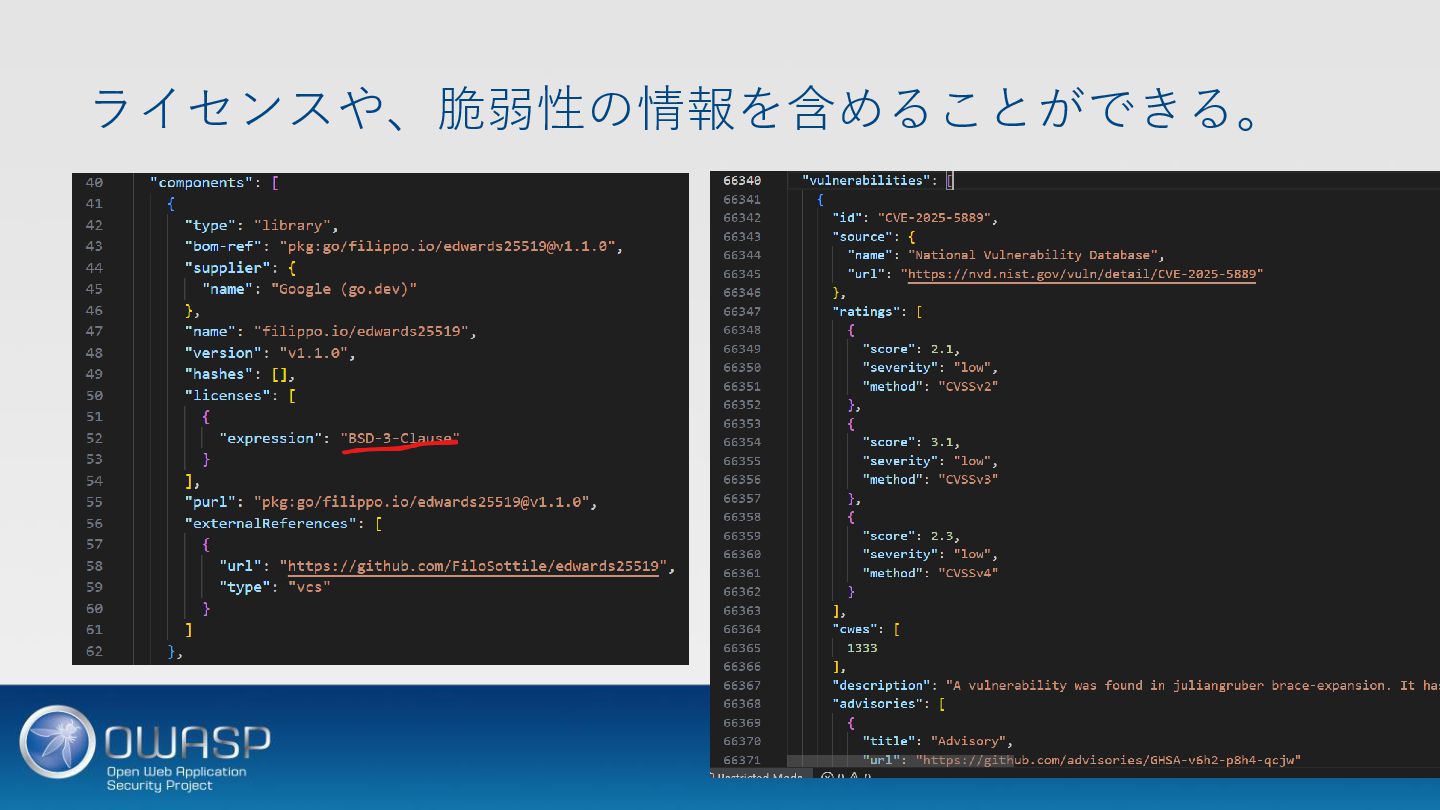1440x810 pixels.
Task: Open the nvd.nist.gov CVE-2025-5889 URL link
Action: pyautogui.click(x=1081, y=274)
